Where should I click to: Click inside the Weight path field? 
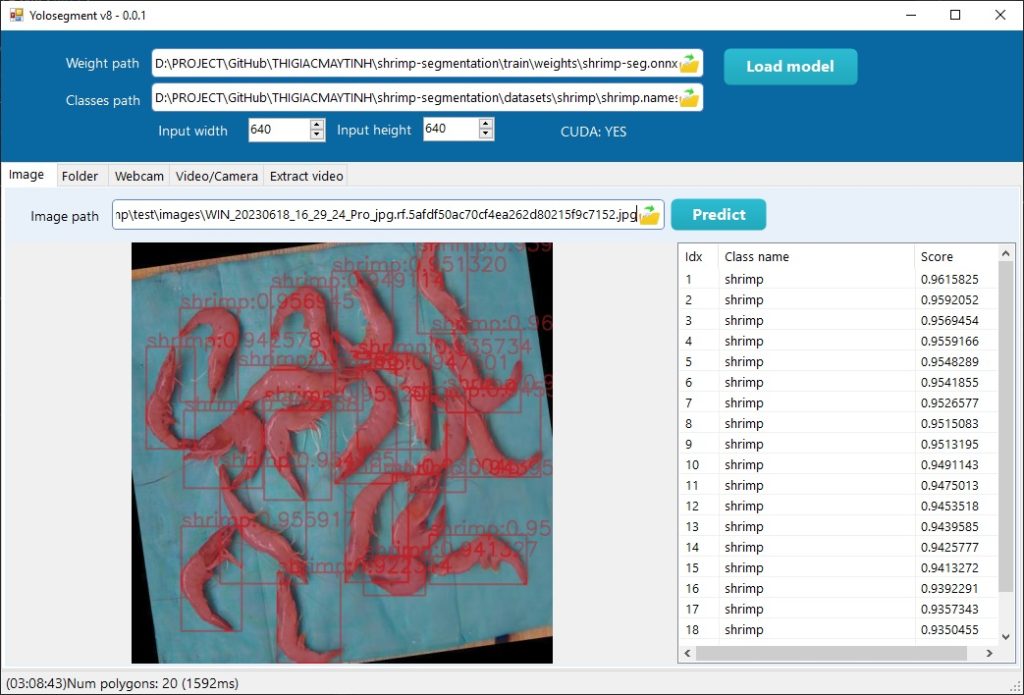point(400,62)
